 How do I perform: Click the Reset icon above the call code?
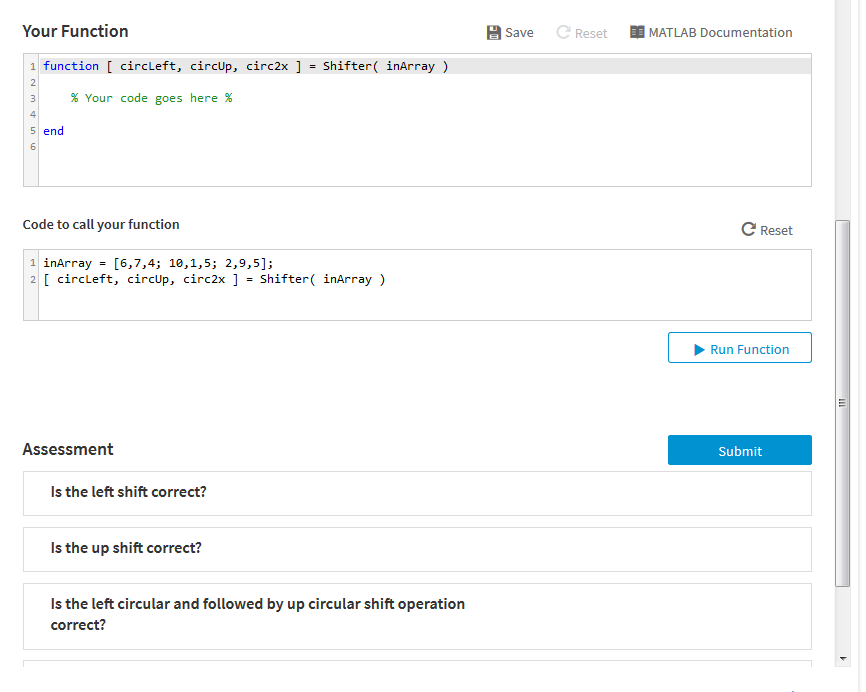(x=748, y=230)
